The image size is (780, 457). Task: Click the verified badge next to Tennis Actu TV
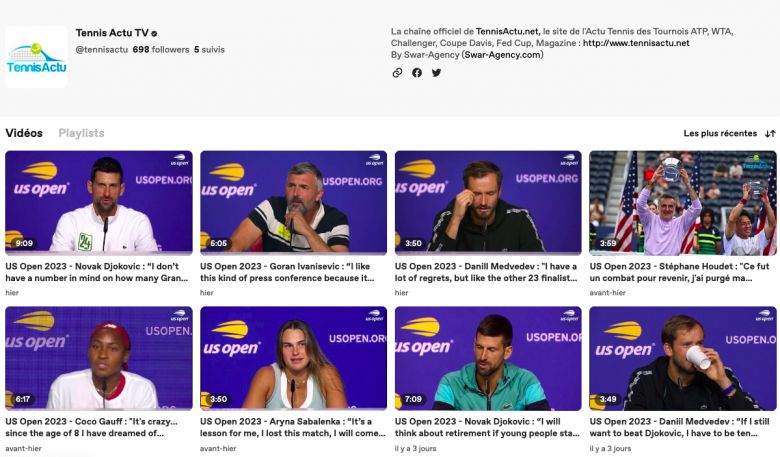point(154,33)
